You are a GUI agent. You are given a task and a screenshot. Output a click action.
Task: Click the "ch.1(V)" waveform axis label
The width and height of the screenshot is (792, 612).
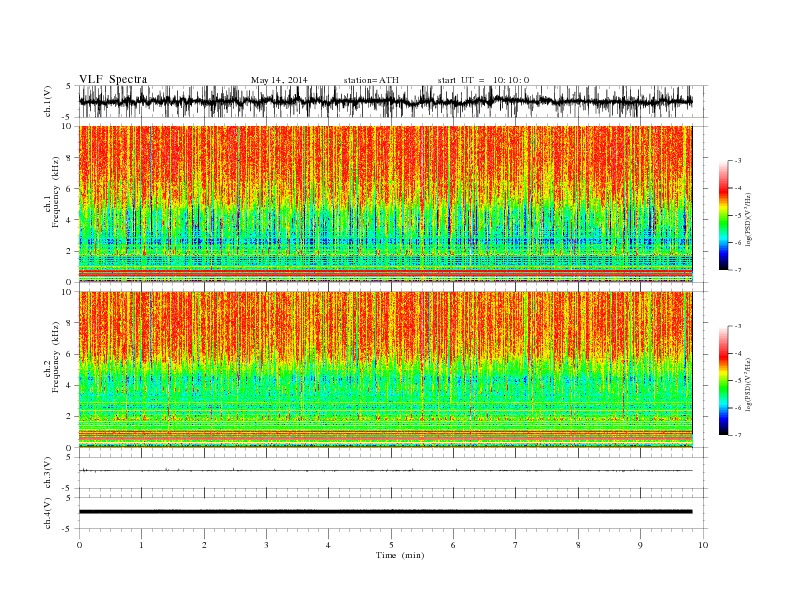pos(48,102)
